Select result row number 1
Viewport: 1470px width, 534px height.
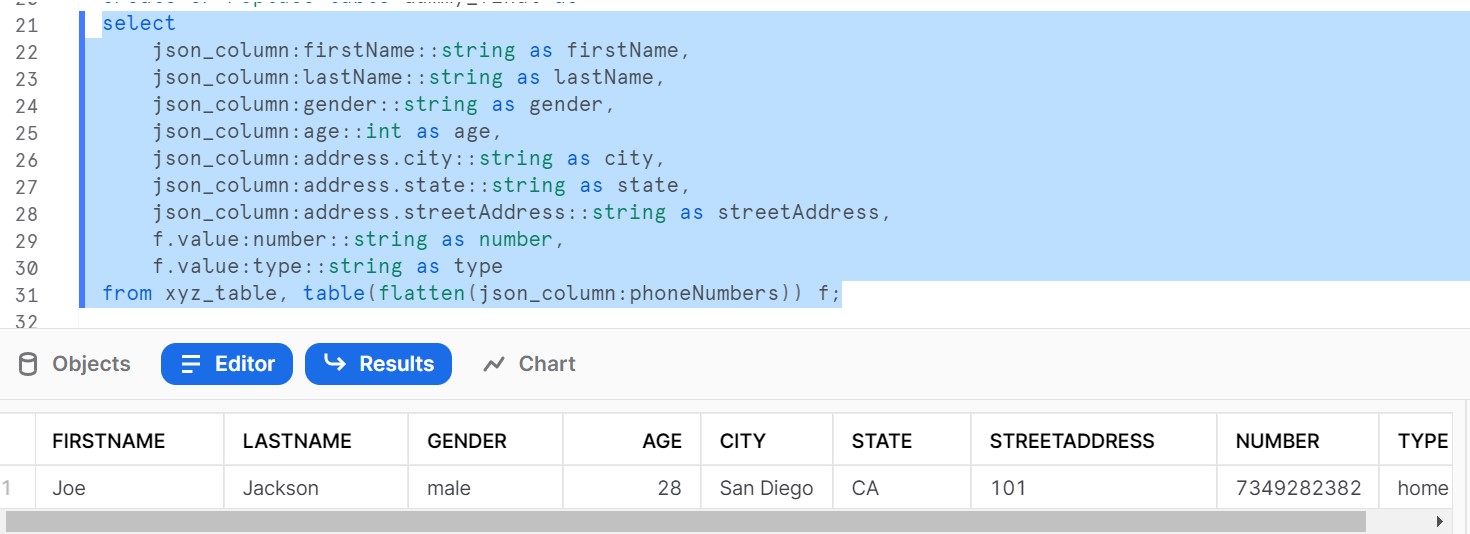(7, 488)
